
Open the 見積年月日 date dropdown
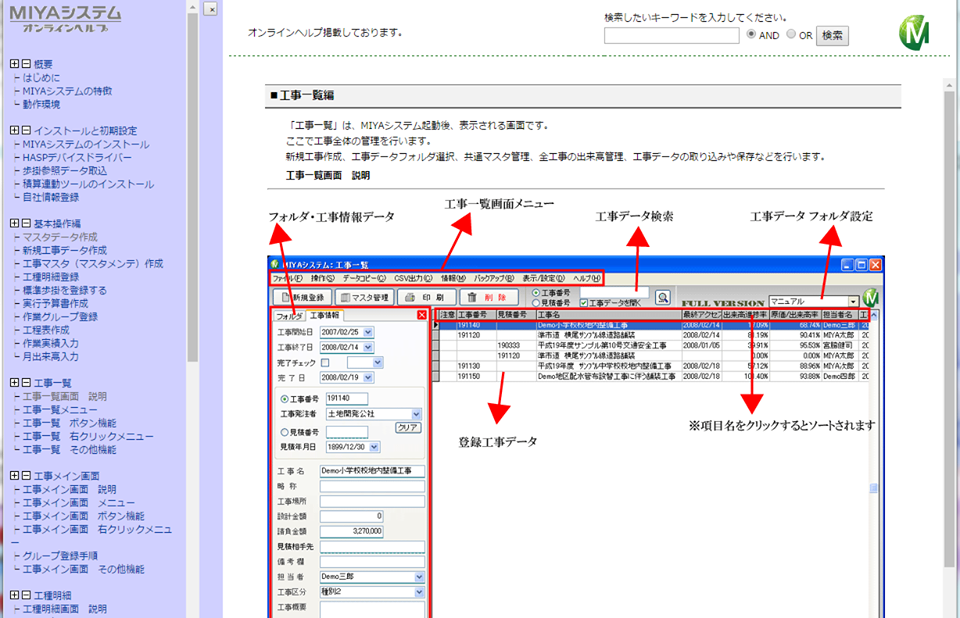374,447
